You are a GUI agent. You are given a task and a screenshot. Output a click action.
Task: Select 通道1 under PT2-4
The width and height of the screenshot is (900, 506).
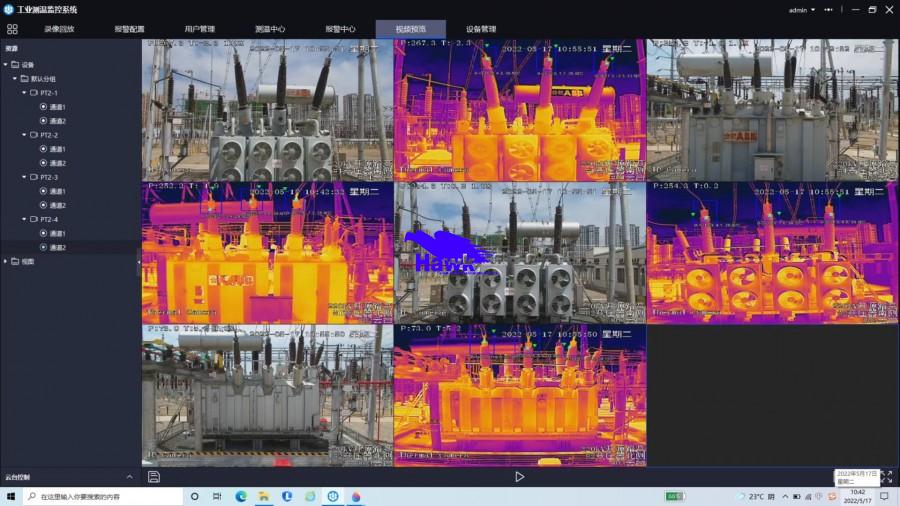point(57,233)
